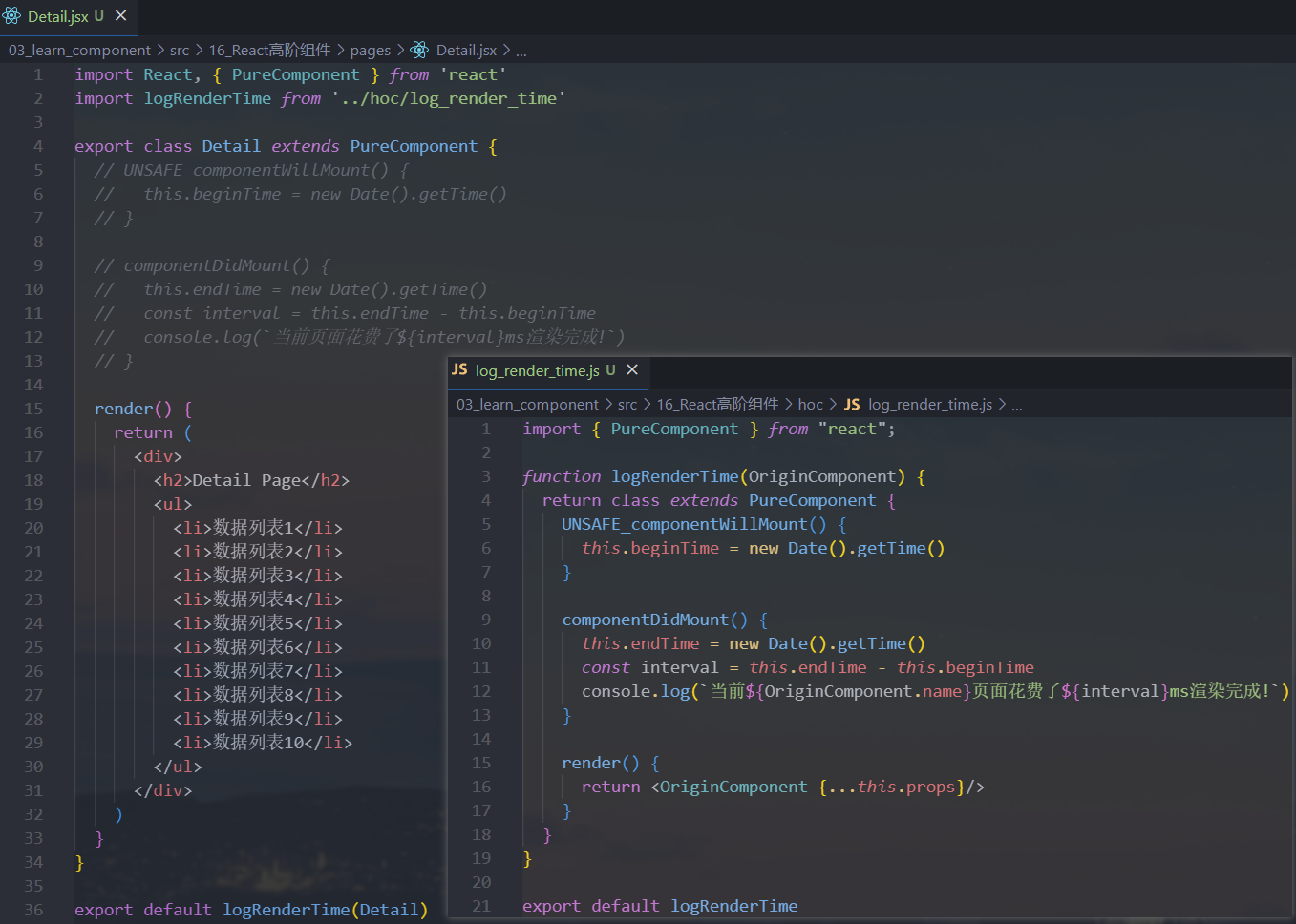Open 03_learn_component breadcrumb in log_render_time editor
The height and width of the screenshot is (924, 1296).
pos(527,405)
